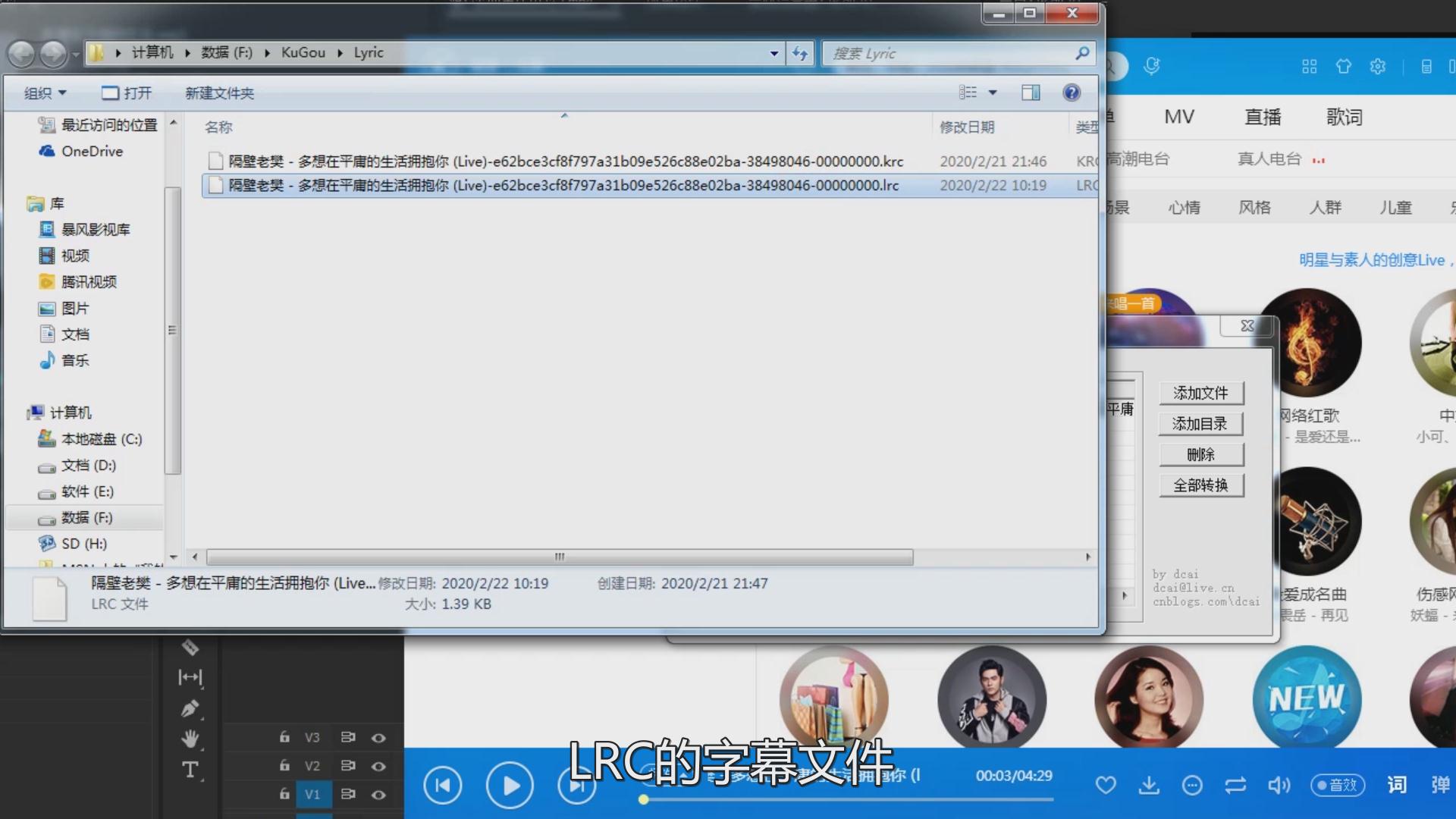Viewport: 1456px width, 819px height.
Task: Toggle V3 track output eye icon
Action: [x=378, y=737]
